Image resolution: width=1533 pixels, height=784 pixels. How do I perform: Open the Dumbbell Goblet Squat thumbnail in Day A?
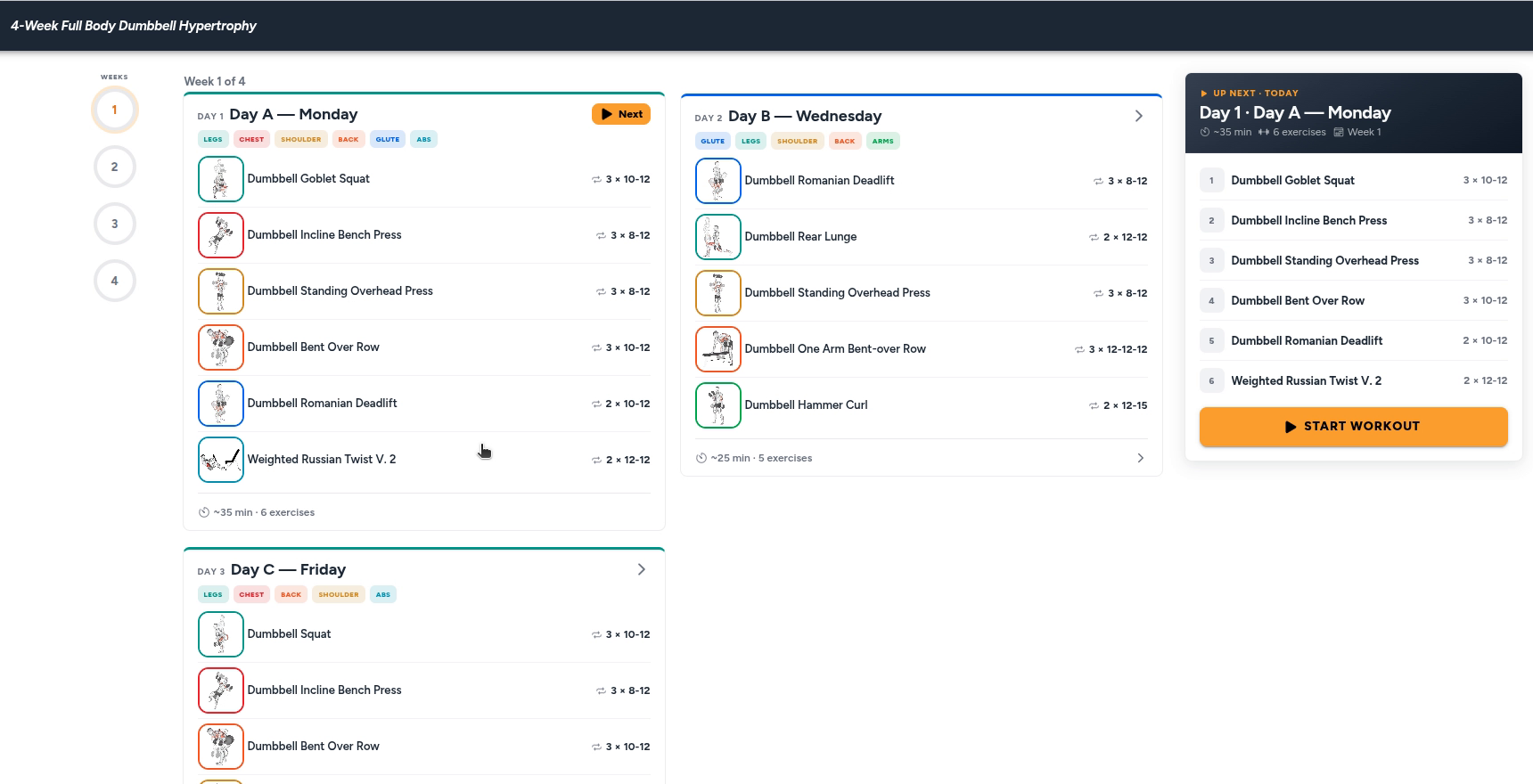click(x=221, y=179)
